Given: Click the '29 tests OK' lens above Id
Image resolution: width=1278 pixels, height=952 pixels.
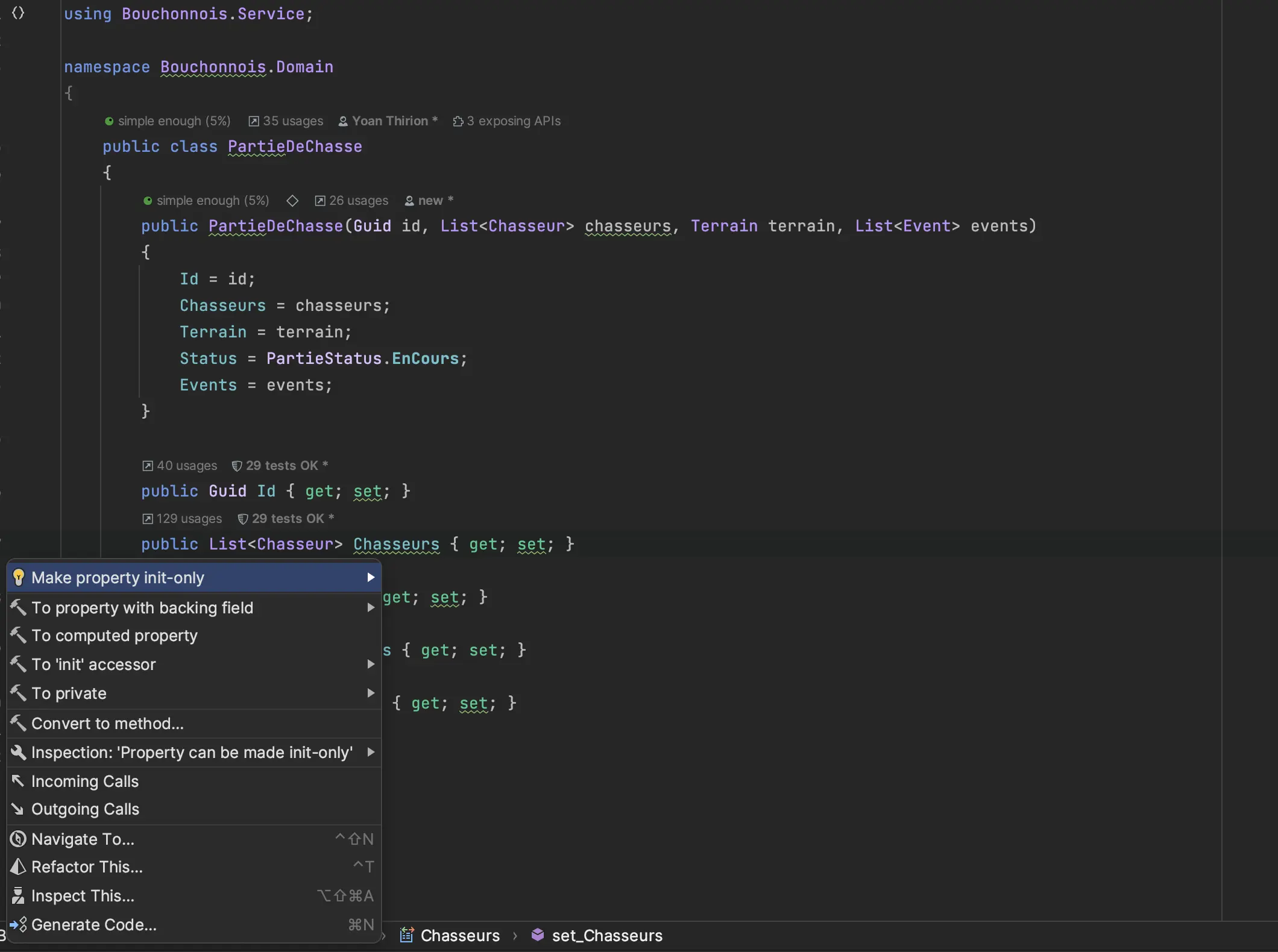Looking at the screenshot, I should [282, 466].
